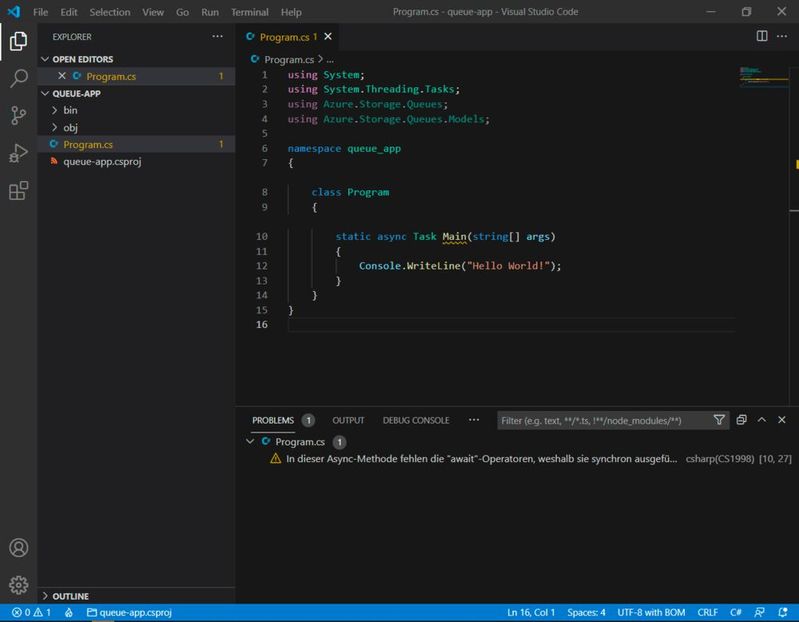Click the problems filter text field

(x=604, y=420)
